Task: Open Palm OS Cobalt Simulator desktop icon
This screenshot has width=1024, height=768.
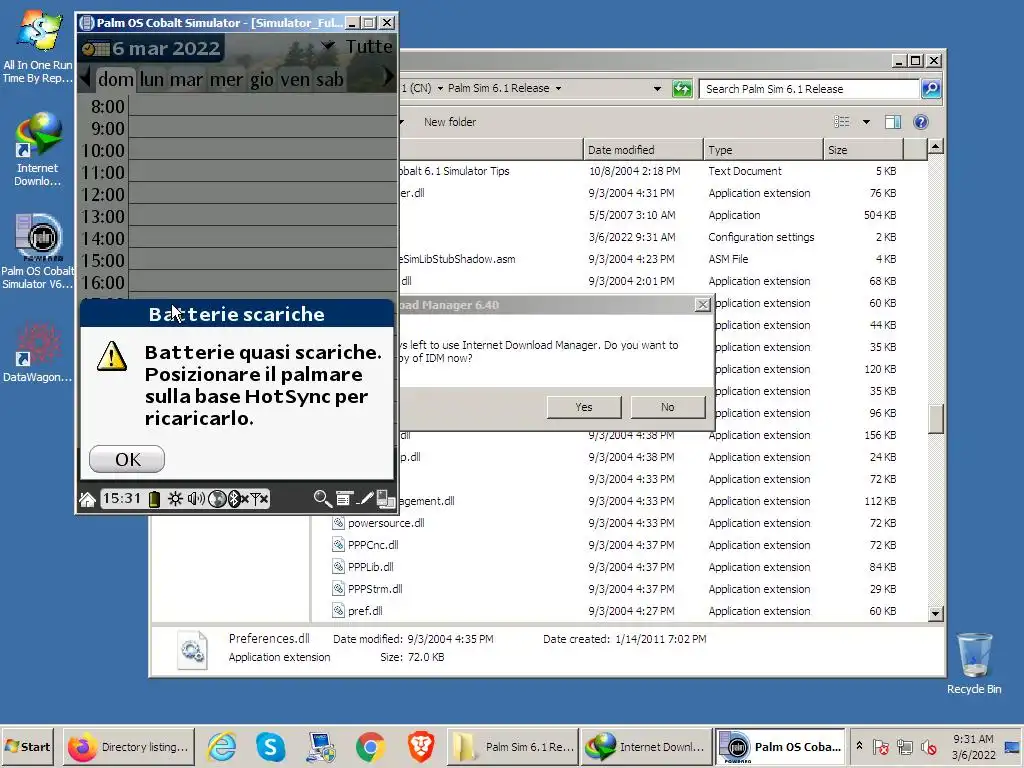Action: click(38, 251)
